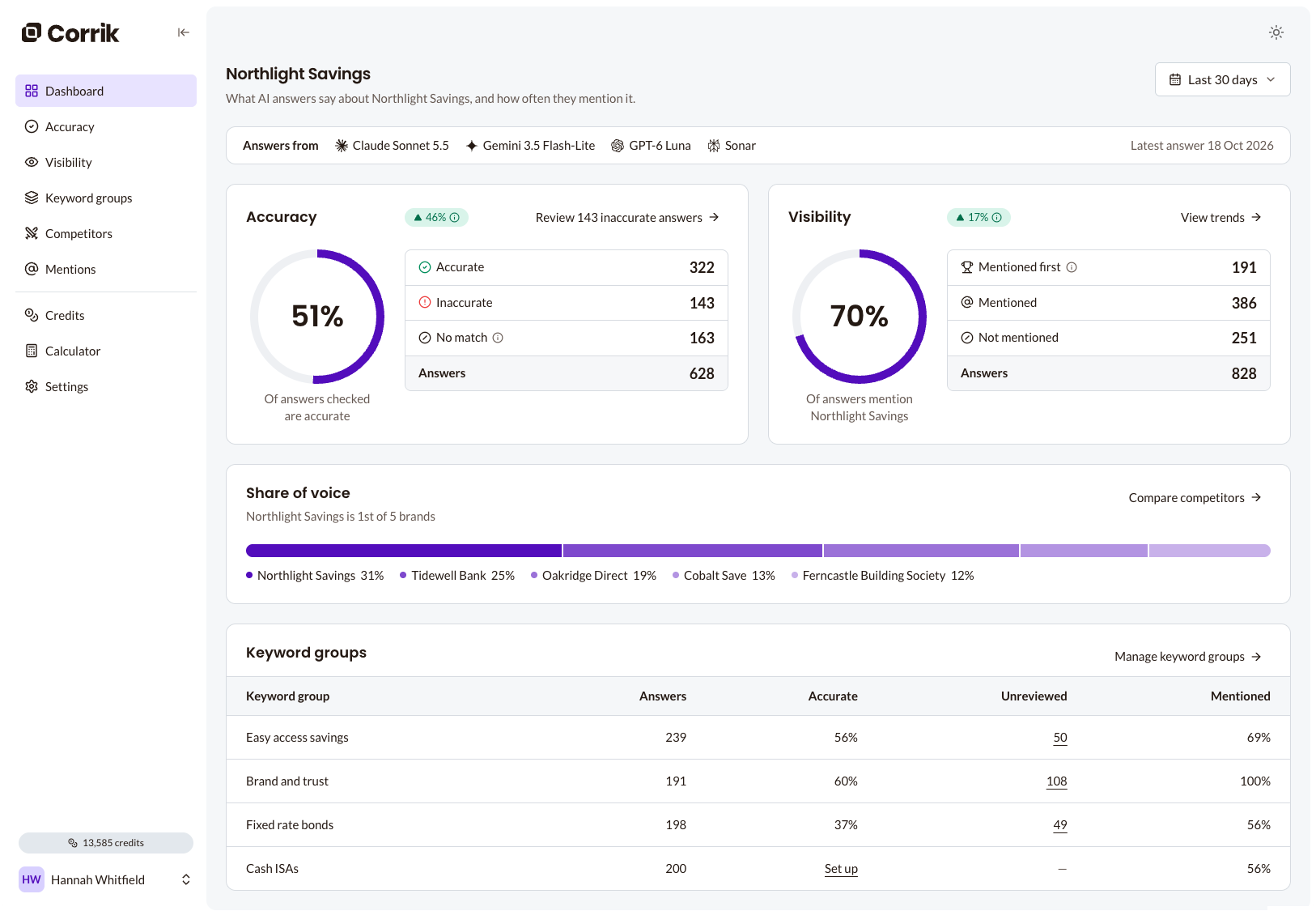Click the Inaccurate row showing 143
The height and width of the screenshot is (911, 1316).
point(567,303)
